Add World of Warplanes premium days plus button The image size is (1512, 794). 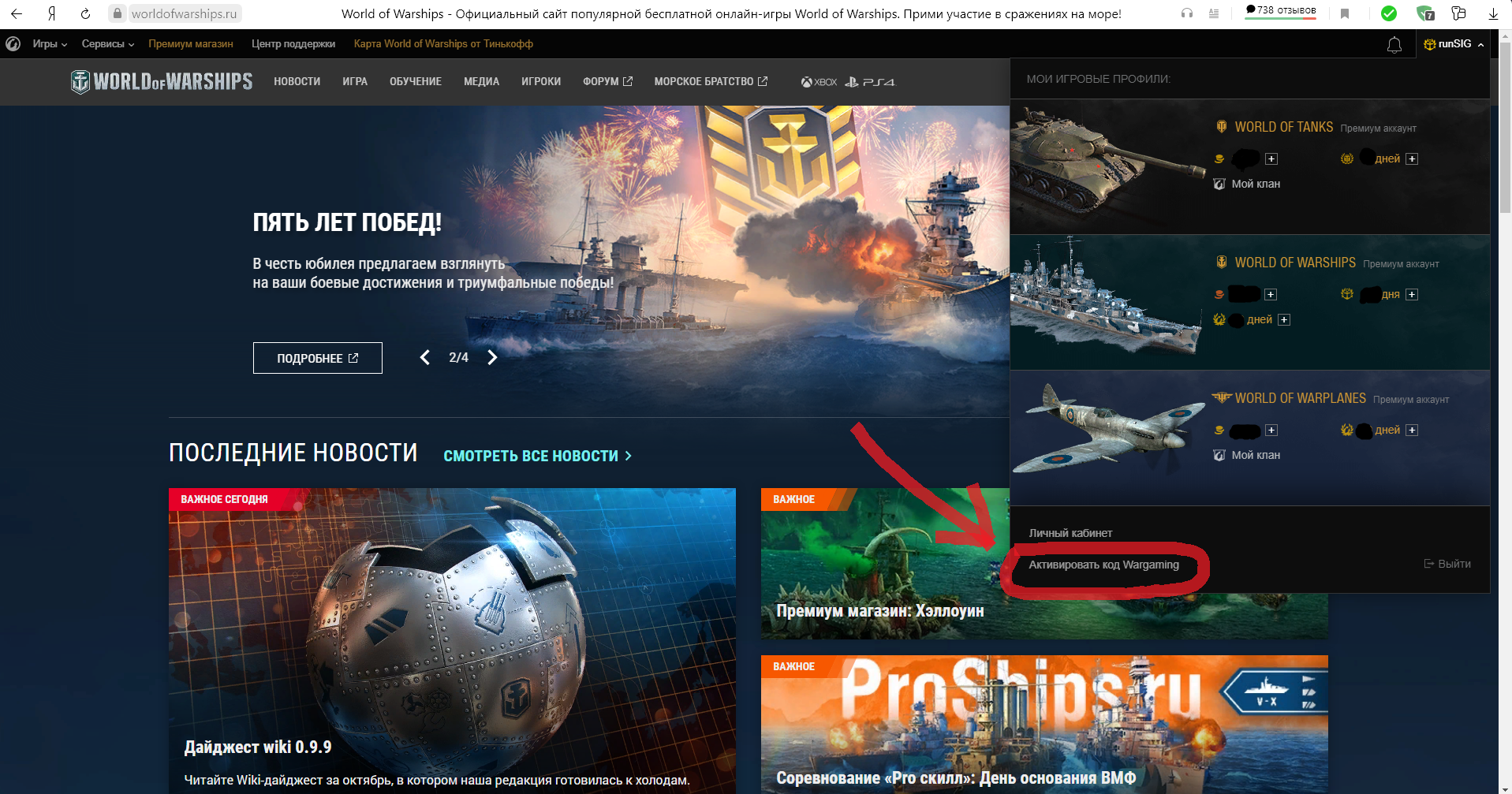point(1412,431)
